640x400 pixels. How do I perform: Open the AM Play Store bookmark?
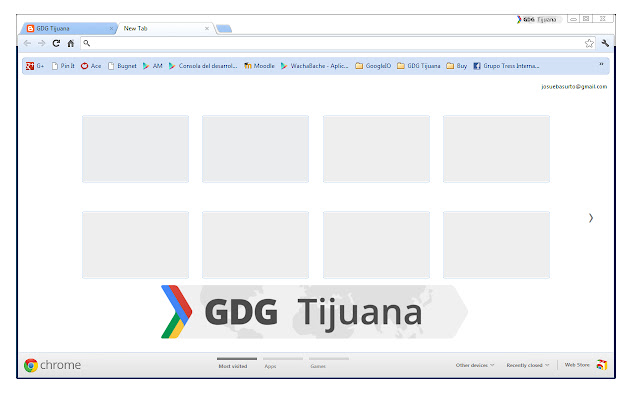(x=152, y=66)
